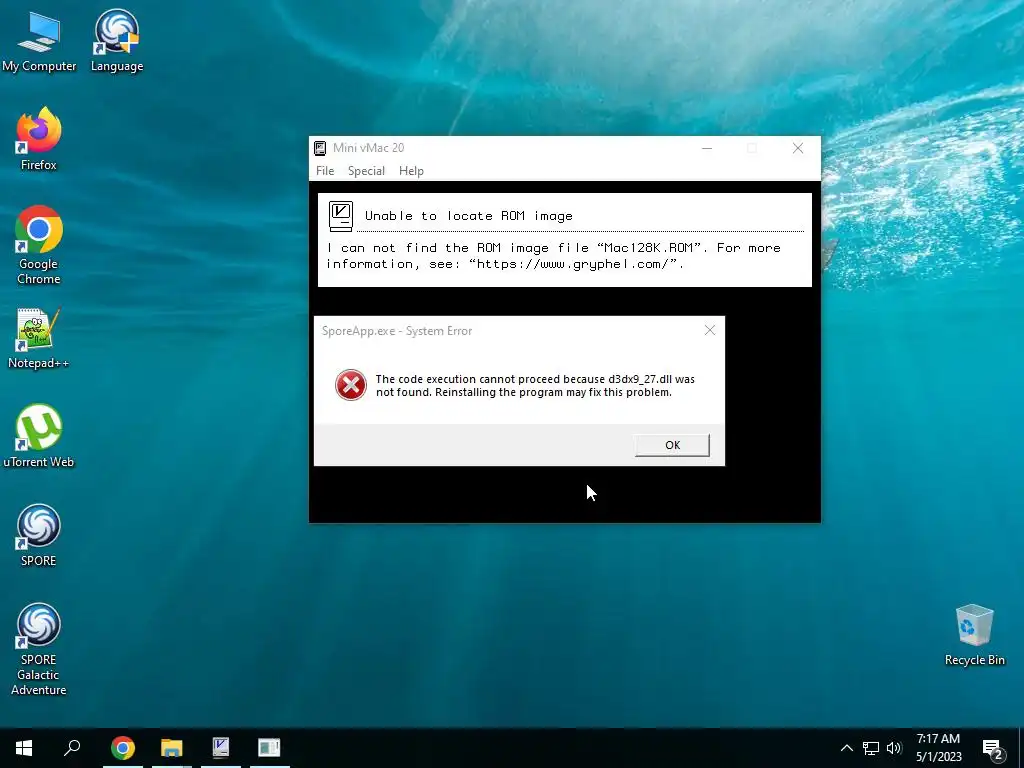
Task: Launch Google Chrome desktop shortcut
Action: tap(39, 245)
